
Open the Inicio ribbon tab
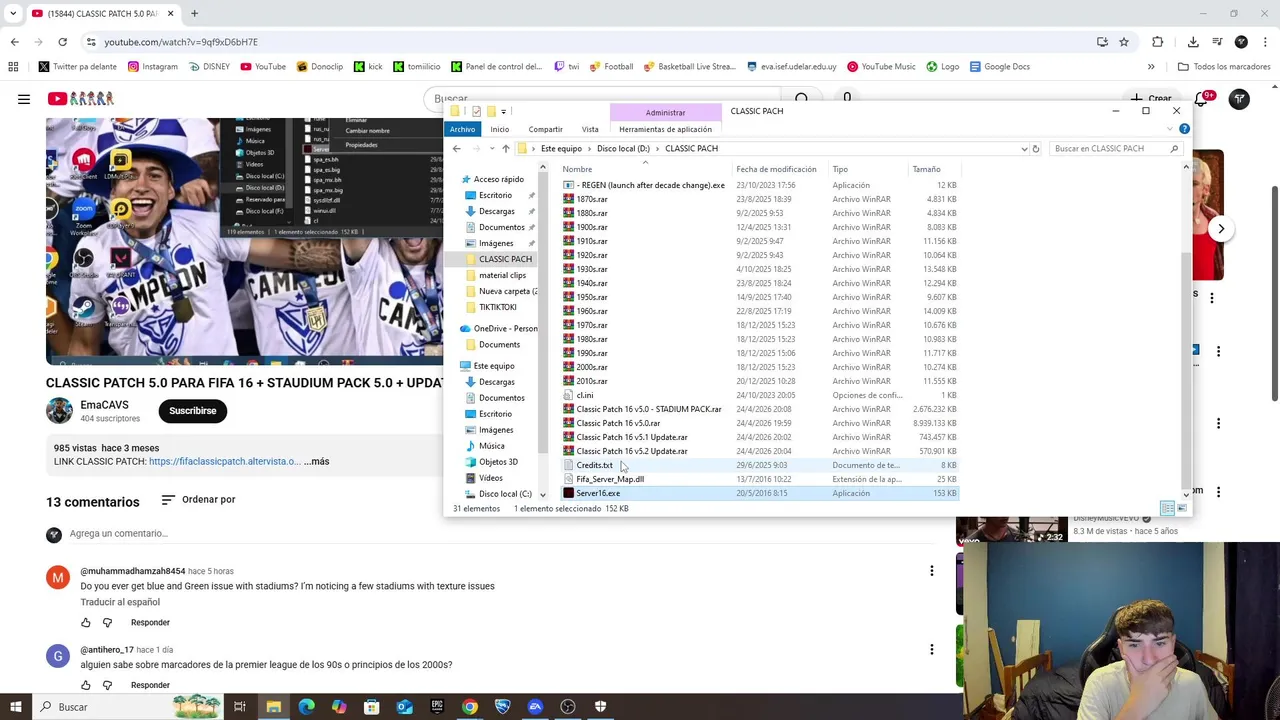tap(500, 129)
